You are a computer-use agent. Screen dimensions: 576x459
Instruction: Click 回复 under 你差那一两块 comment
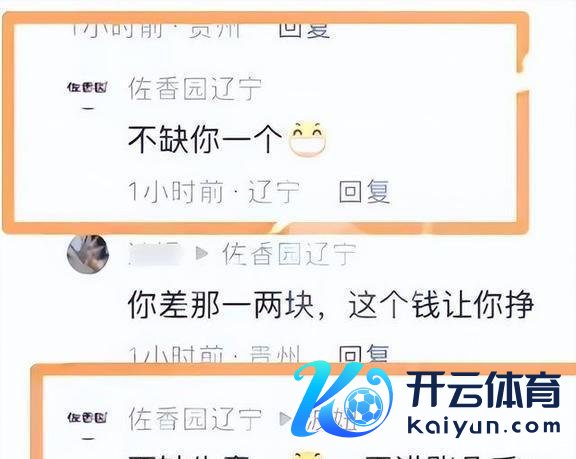pos(363,353)
